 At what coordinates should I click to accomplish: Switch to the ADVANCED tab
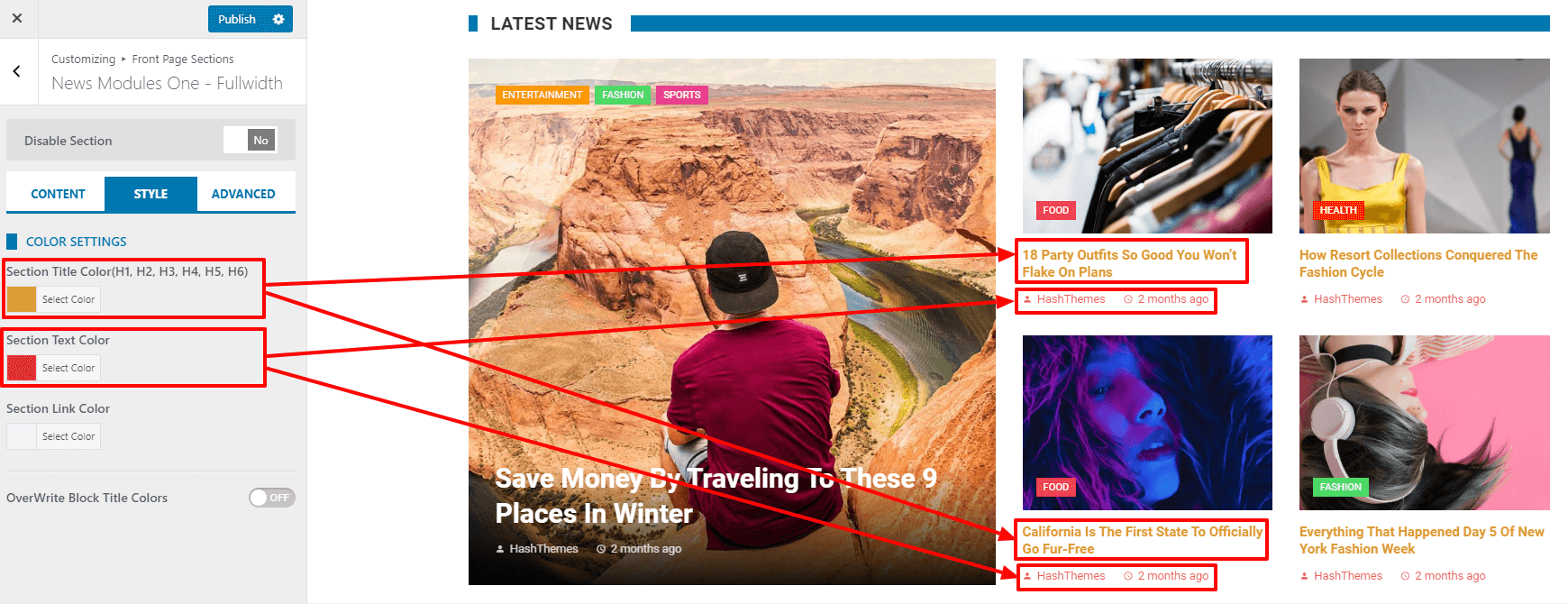243,194
